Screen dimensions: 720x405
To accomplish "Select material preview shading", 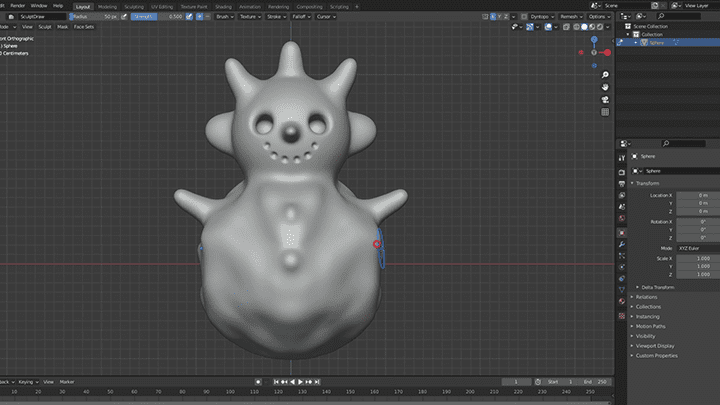I will pyautogui.click(x=592, y=27).
